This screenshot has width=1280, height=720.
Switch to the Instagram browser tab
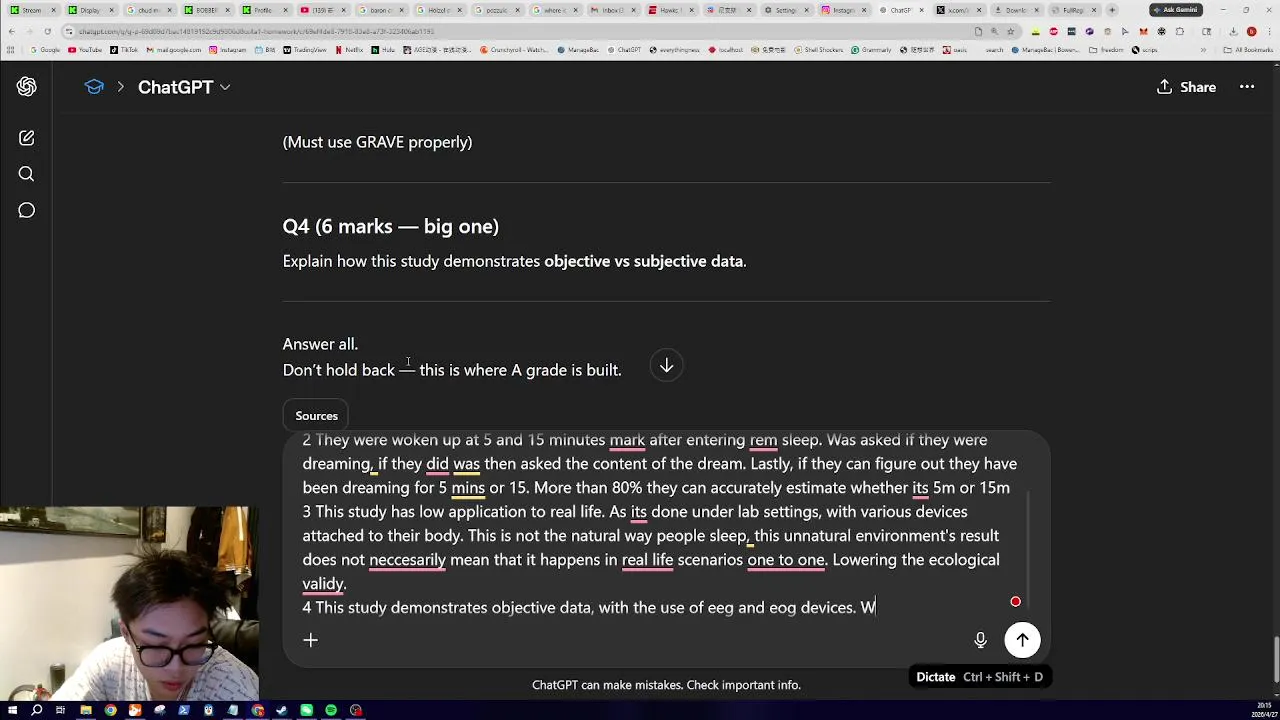point(844,10)
